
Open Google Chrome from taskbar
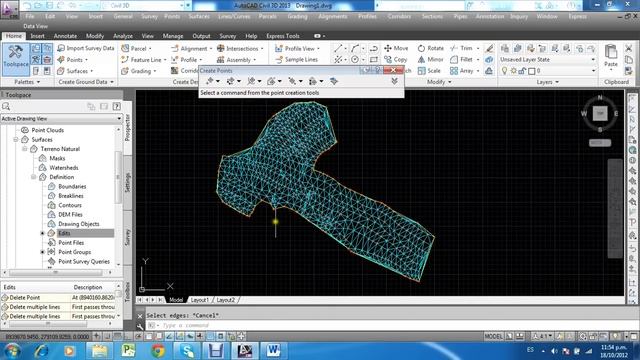[x=158, y=351]
